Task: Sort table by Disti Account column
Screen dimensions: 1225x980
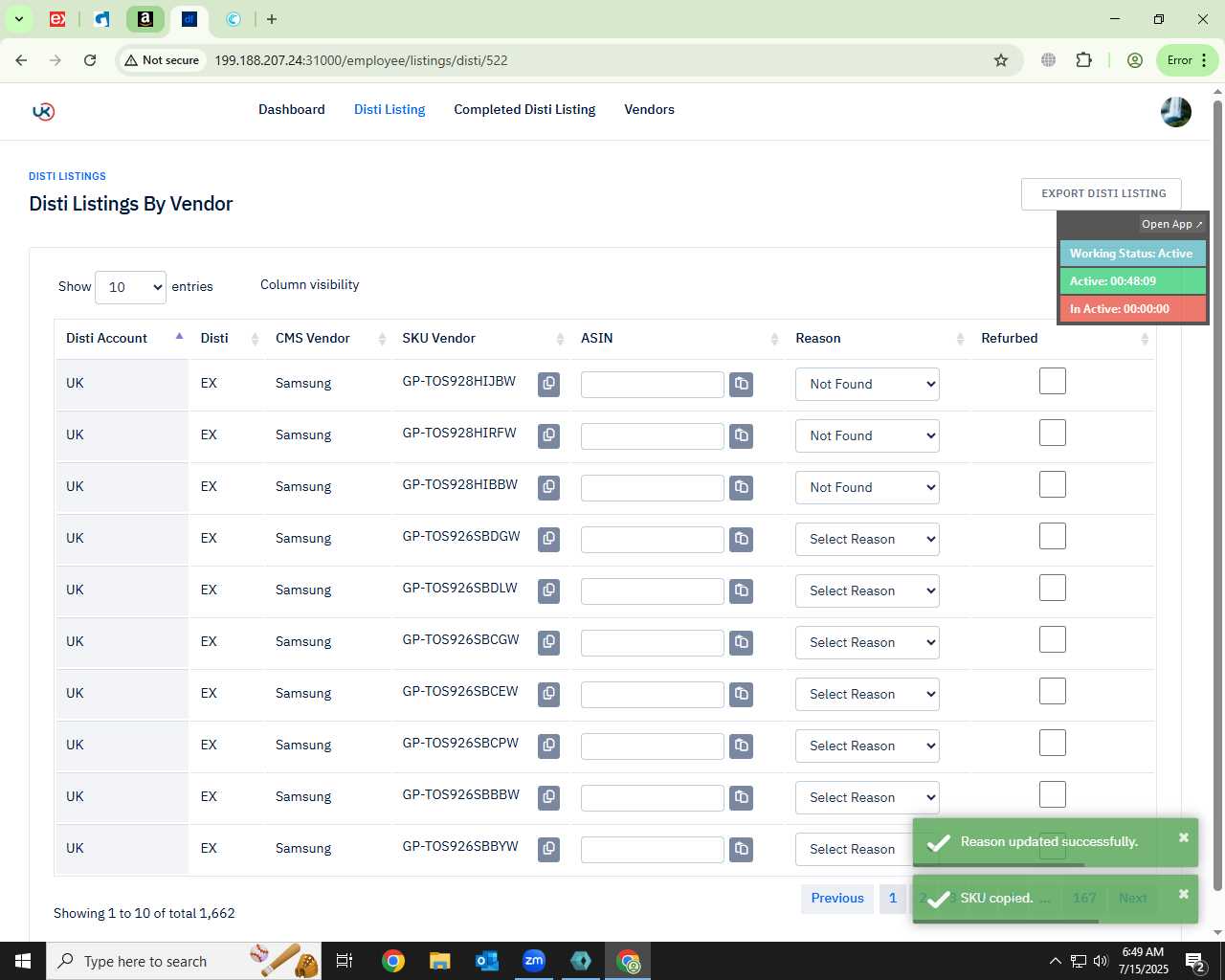Action: 122,338
